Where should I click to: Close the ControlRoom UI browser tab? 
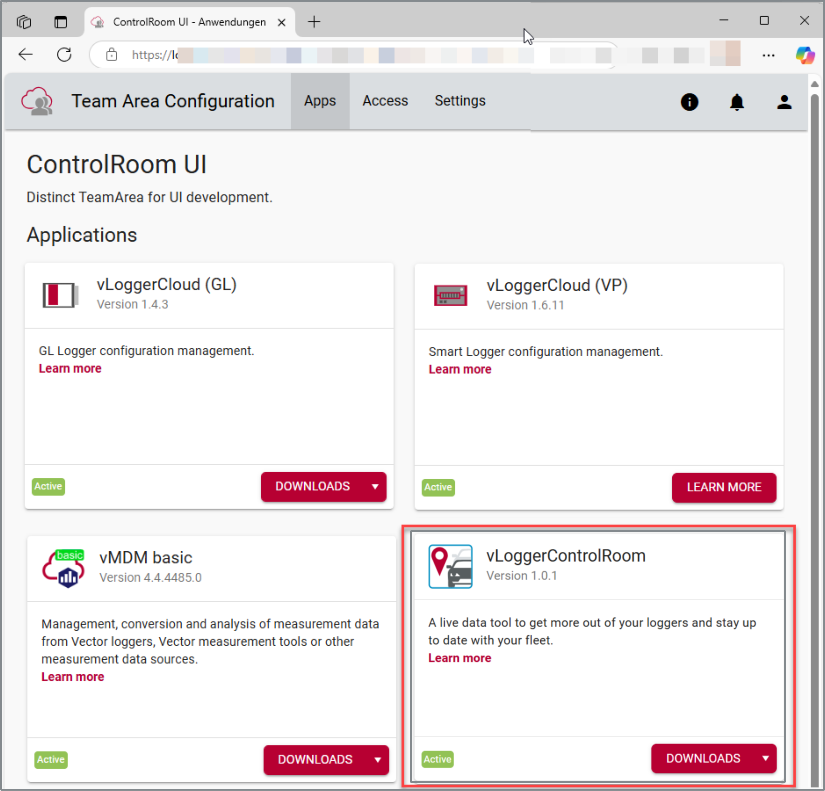[281, 22]
